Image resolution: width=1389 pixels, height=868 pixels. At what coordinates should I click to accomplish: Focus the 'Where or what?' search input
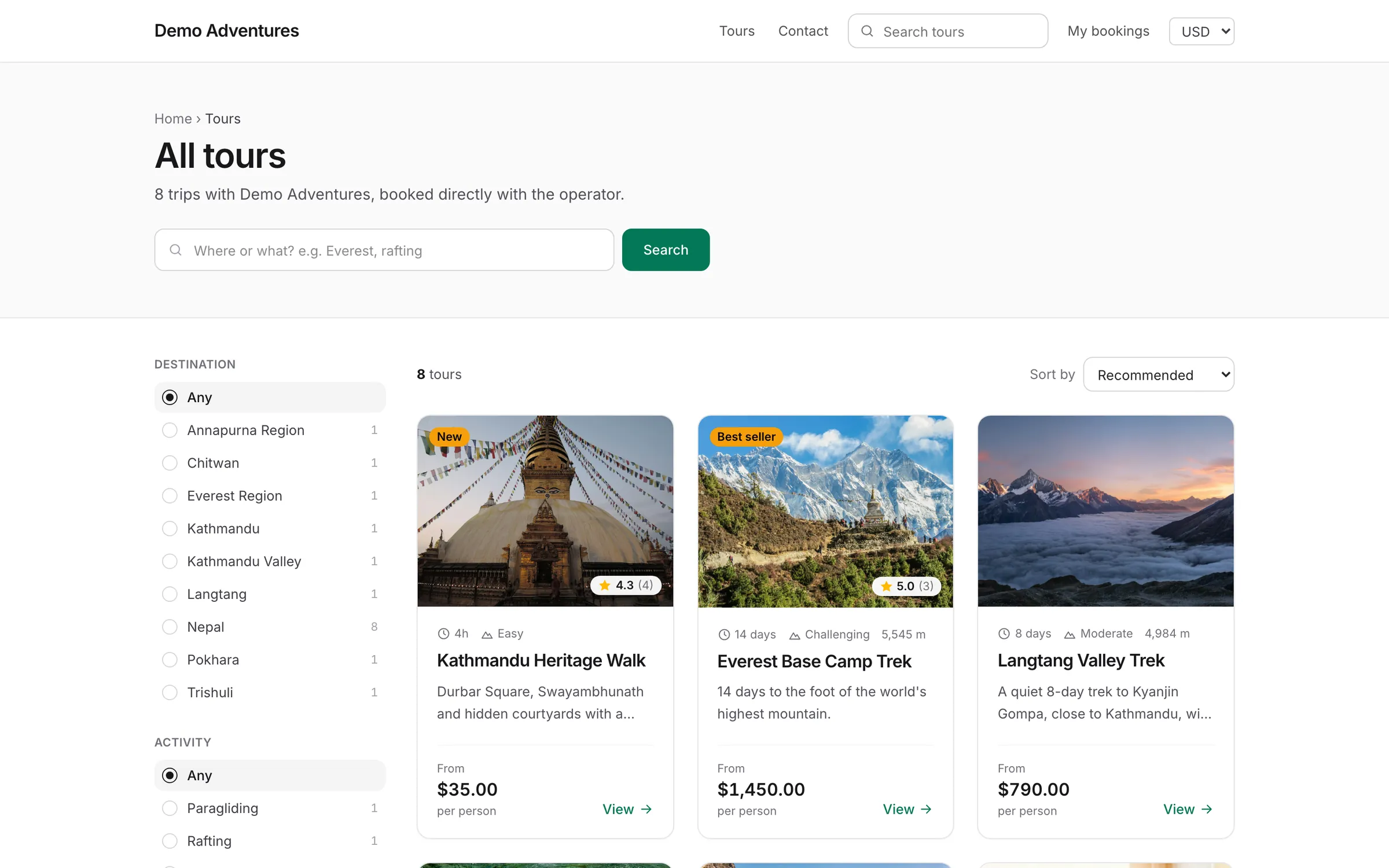click(x=384, y=250)
